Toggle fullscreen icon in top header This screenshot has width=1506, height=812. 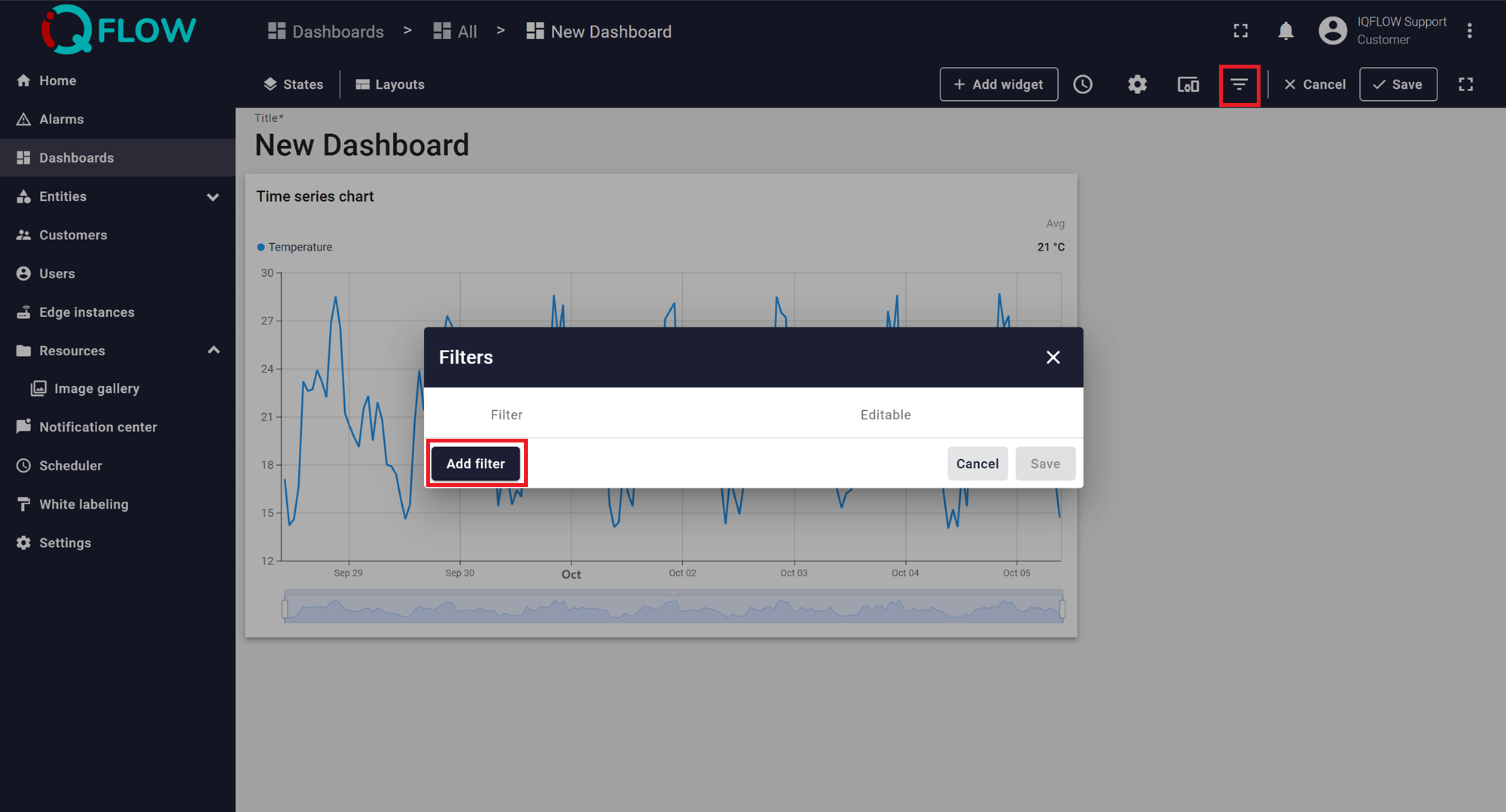(1241, 31)
